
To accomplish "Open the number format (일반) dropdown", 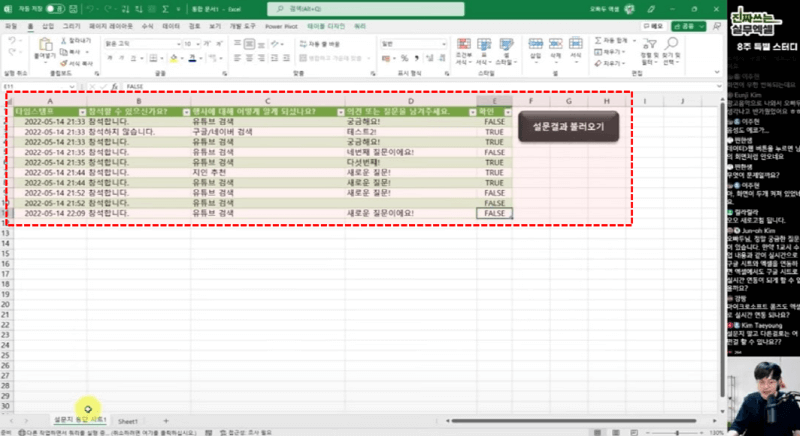I will tap(443, 44).
